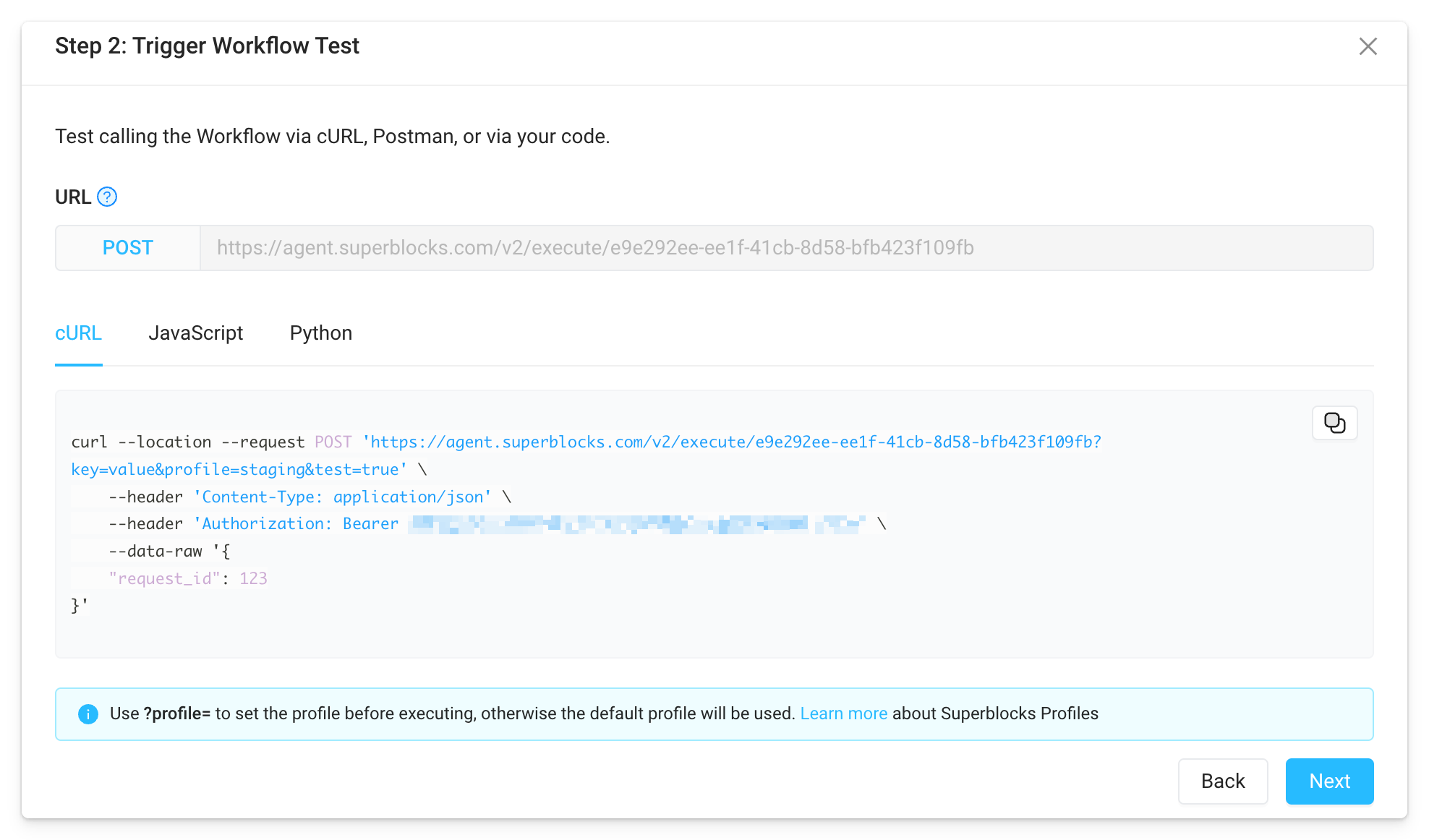Click the info icon in the profile banner
Image resolution: width=1429 pixels, height=840 pixels.
[x=88, y=713]
